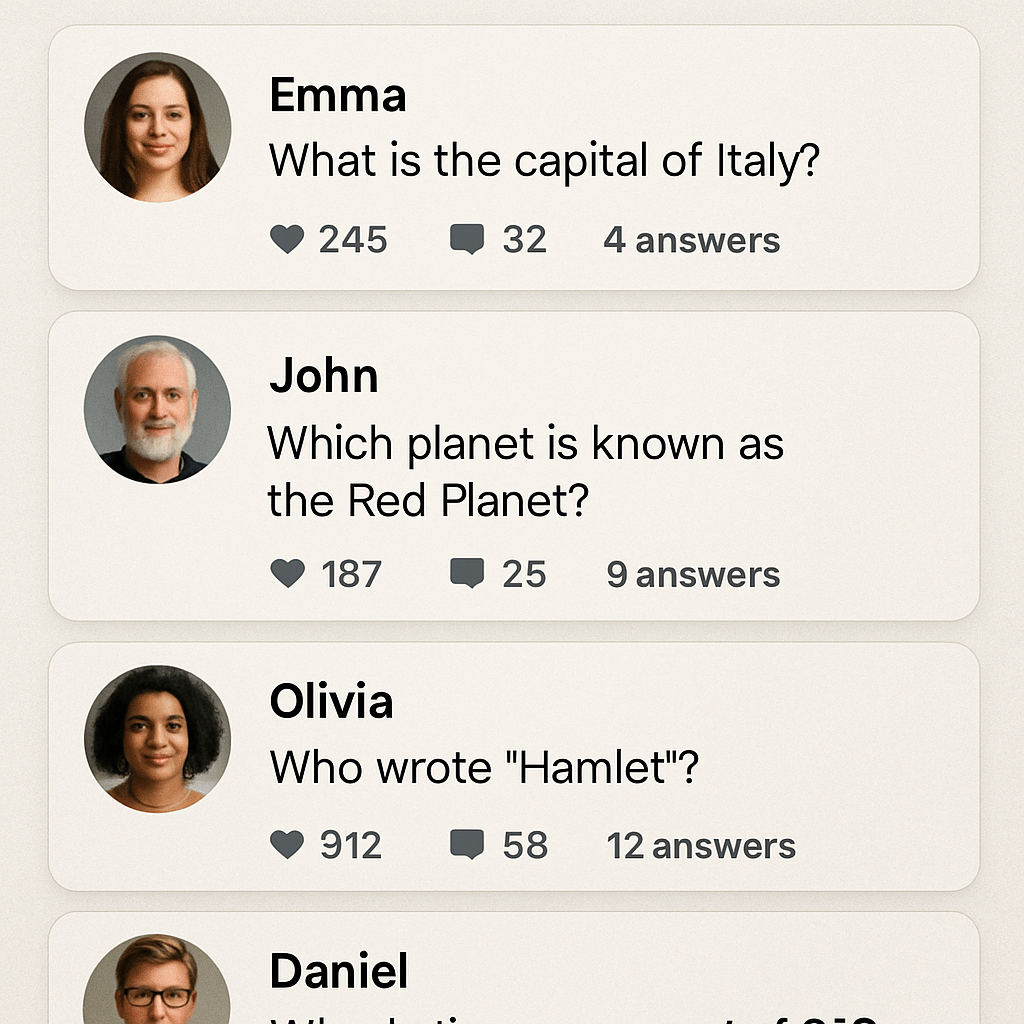The width and height of the screenshot is (1024, 1024).
Task: View the 4 answers to Emma's question
Action: (x=691, y=240)
